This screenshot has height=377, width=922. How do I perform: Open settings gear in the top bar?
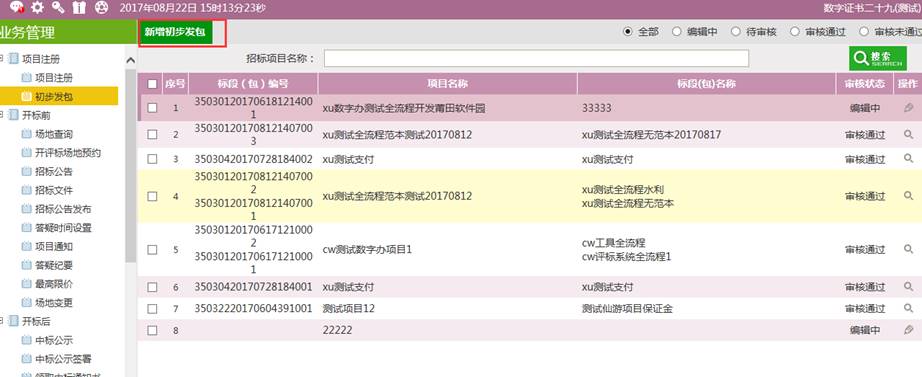coord(37,8)
